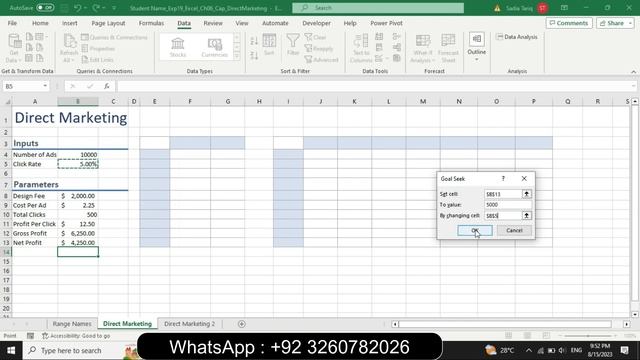Click the Get Data icon
This screenshot has width=640, height=360.
[x=14, y=48]
